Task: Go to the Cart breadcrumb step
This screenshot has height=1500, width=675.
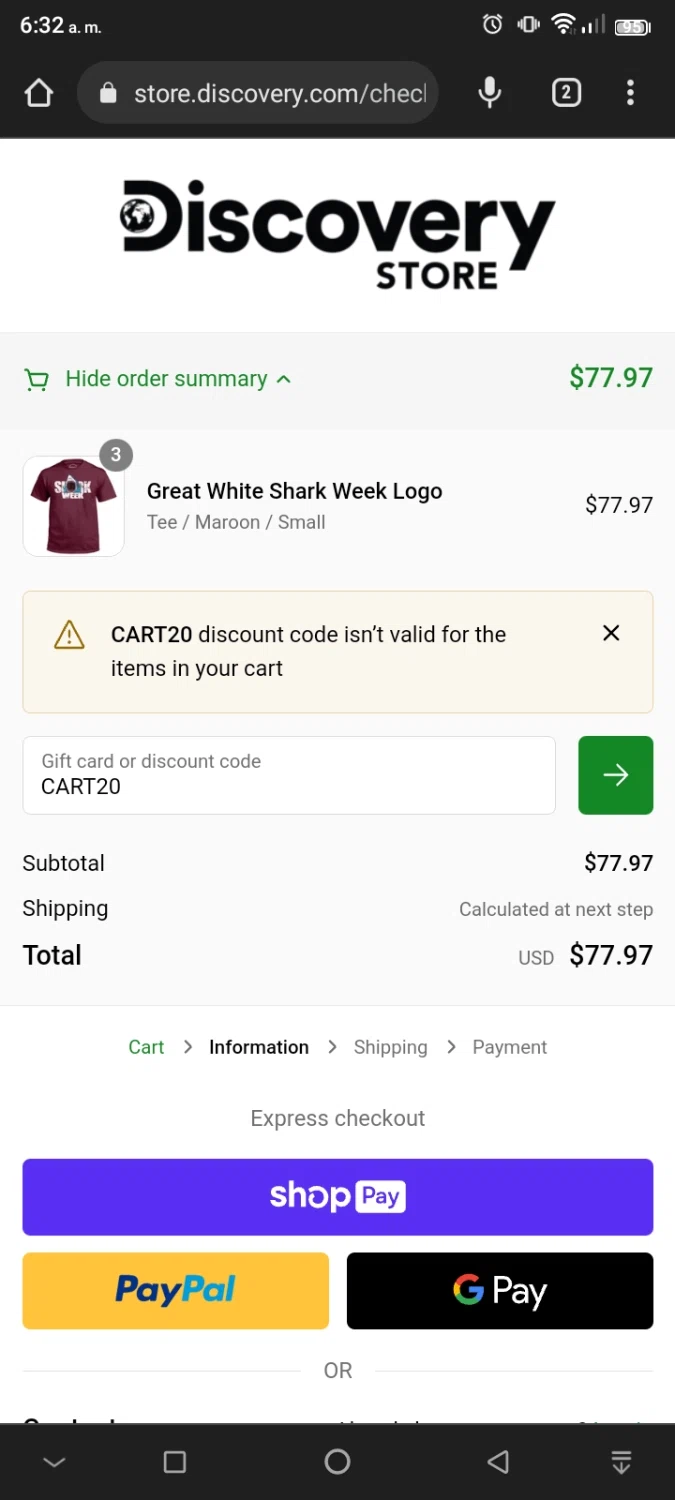Action: [x=146, y=1047]
